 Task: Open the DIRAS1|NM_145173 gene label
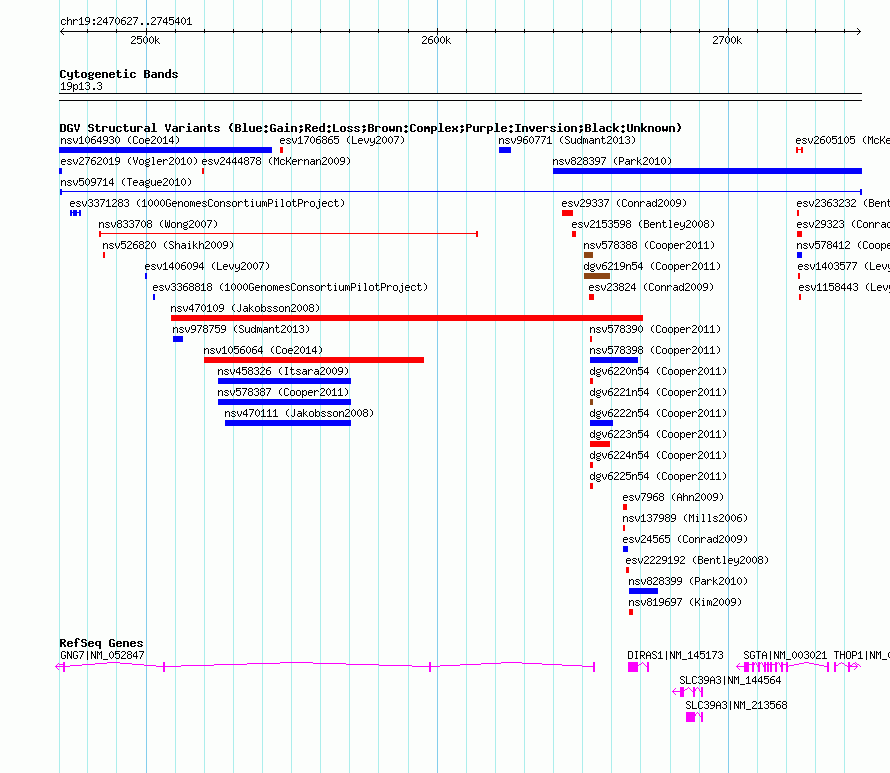coord(675,656)
